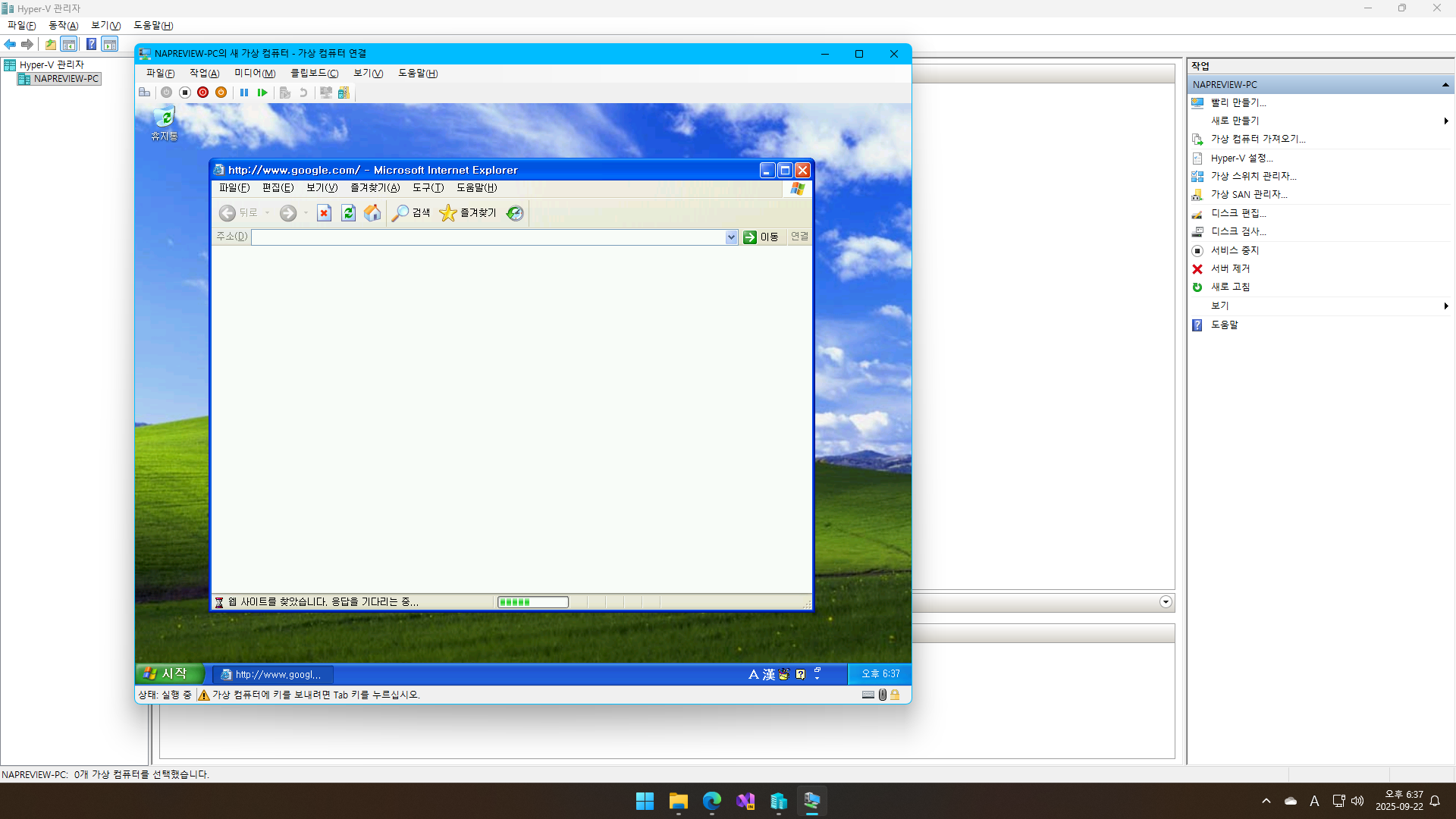The image size is (1456, 819).
Task: Open 가상 스위치 관리자 action
Action: click(1254, 176)
